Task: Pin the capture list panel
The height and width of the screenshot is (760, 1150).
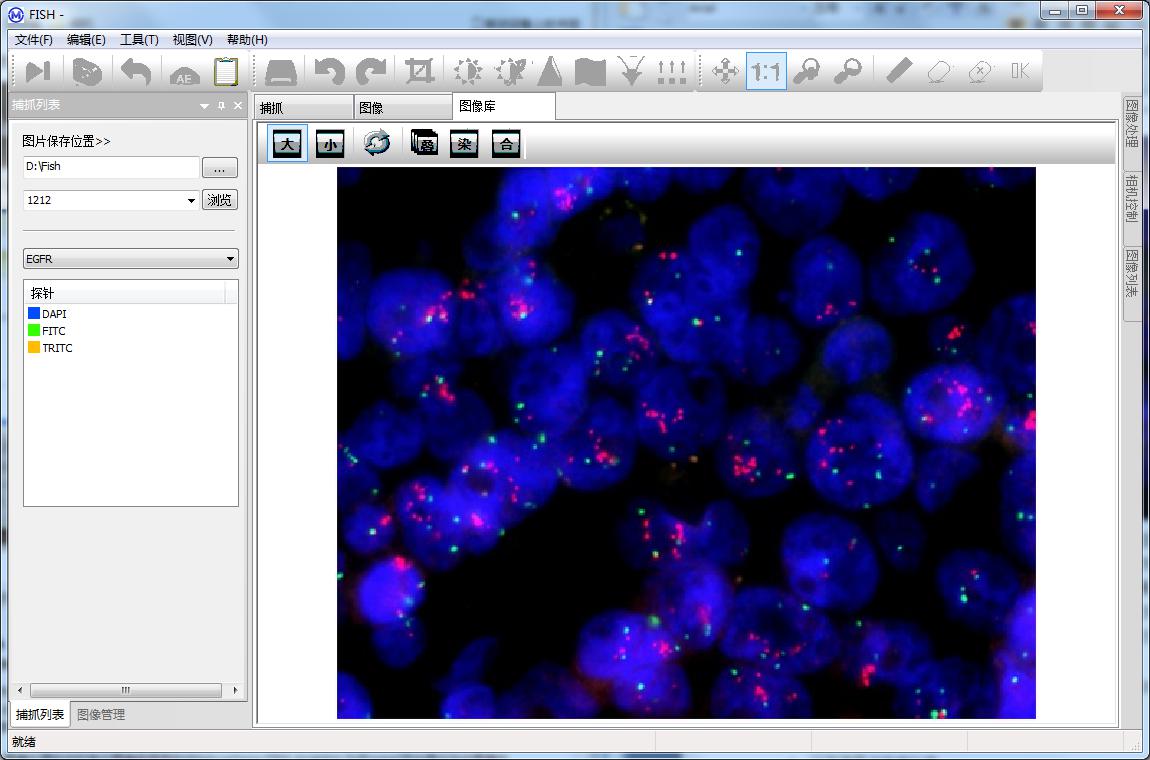Action: (x=221, y=106)
